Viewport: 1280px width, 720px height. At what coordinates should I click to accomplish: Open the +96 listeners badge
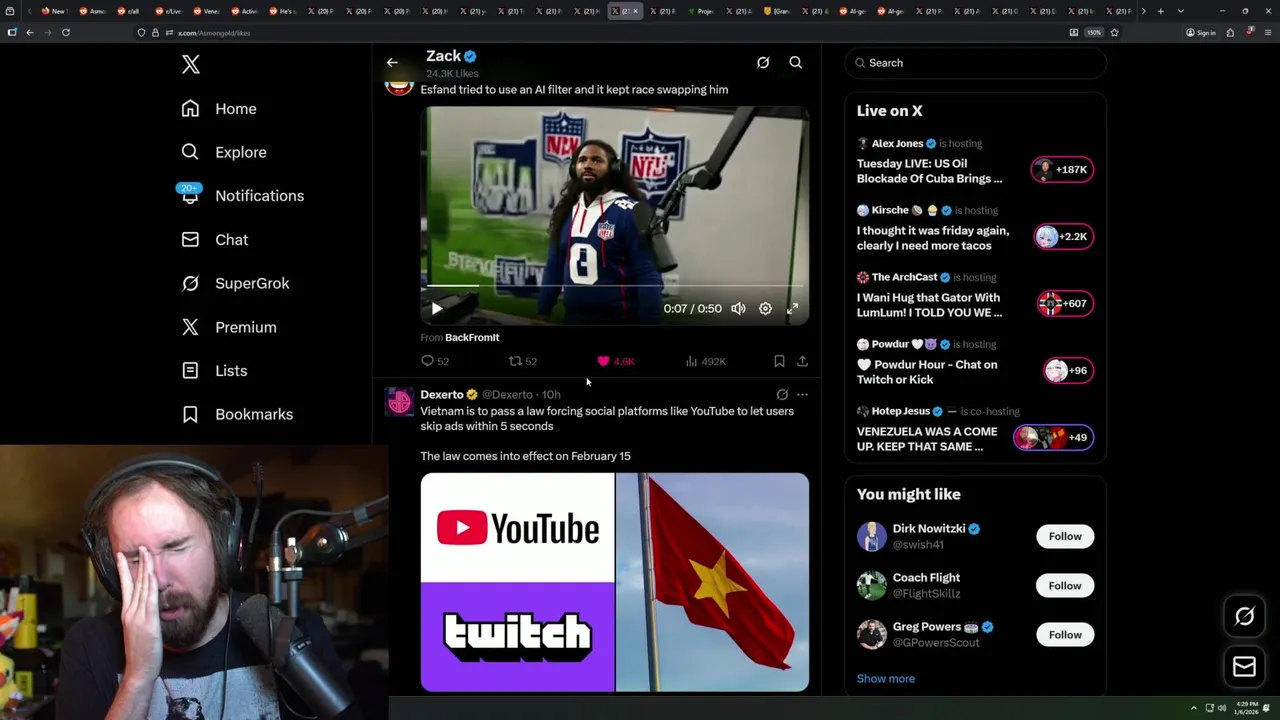pyautogui.click(x=1068, y=371)
